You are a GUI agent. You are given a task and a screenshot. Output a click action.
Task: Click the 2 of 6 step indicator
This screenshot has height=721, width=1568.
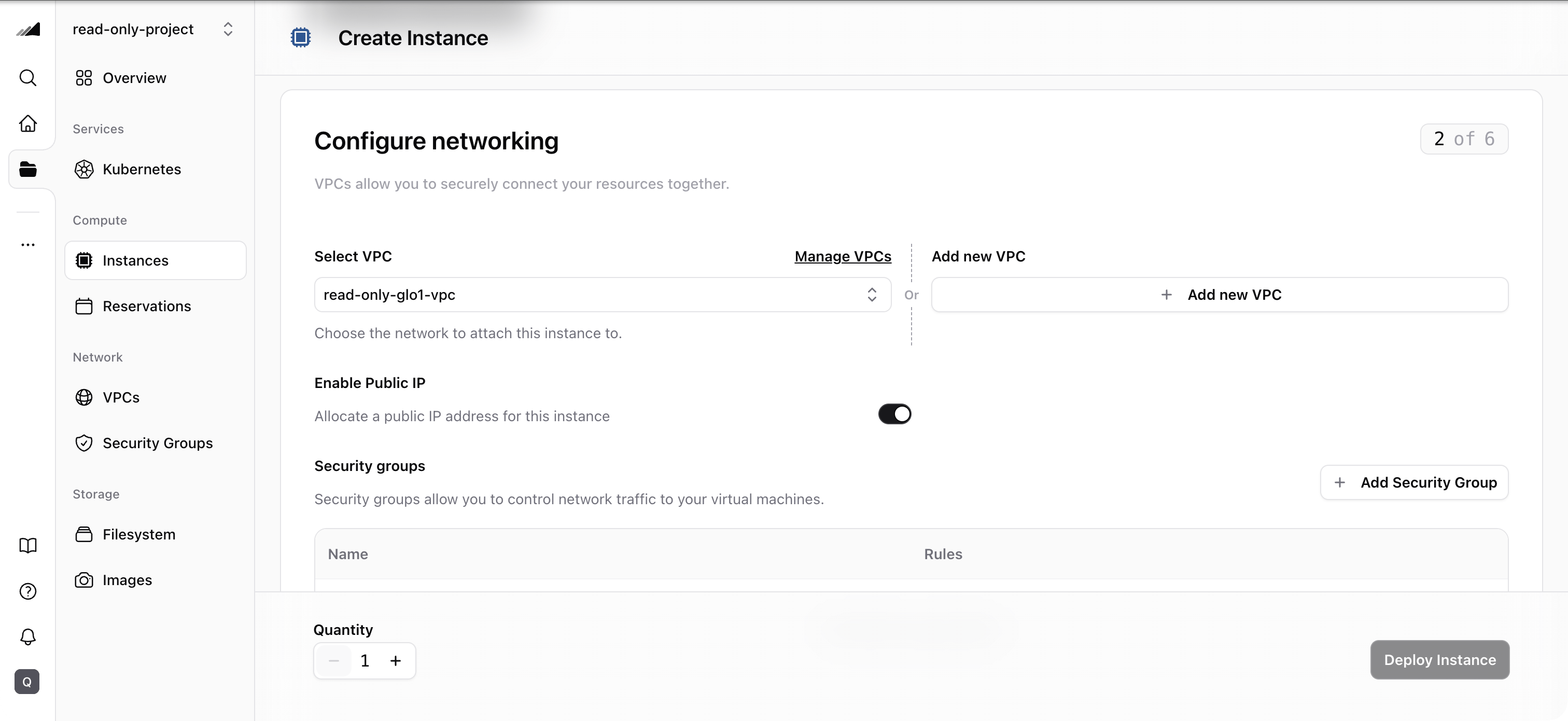(x=1464, y=139)
